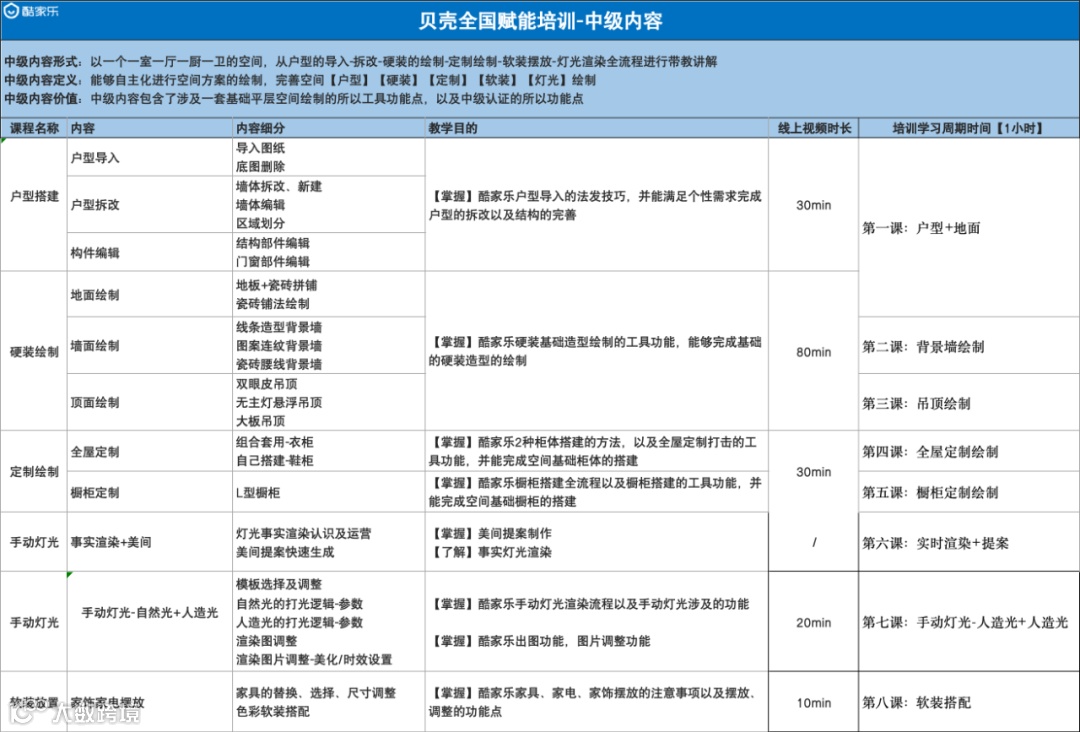Viewport: 1080px width, 732px height.
Task: Select the 硬装绘制 course cell
Action: pyautogui.click(x=34, y=352)
